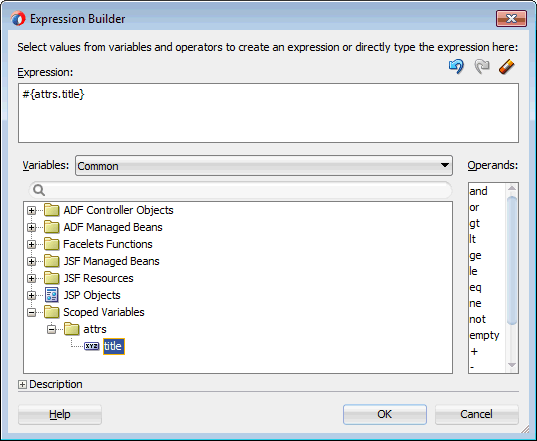The height and width of the screenshot is (441, 537).
Task: Click the search magnifier icon
Action: tap(39, 190)
